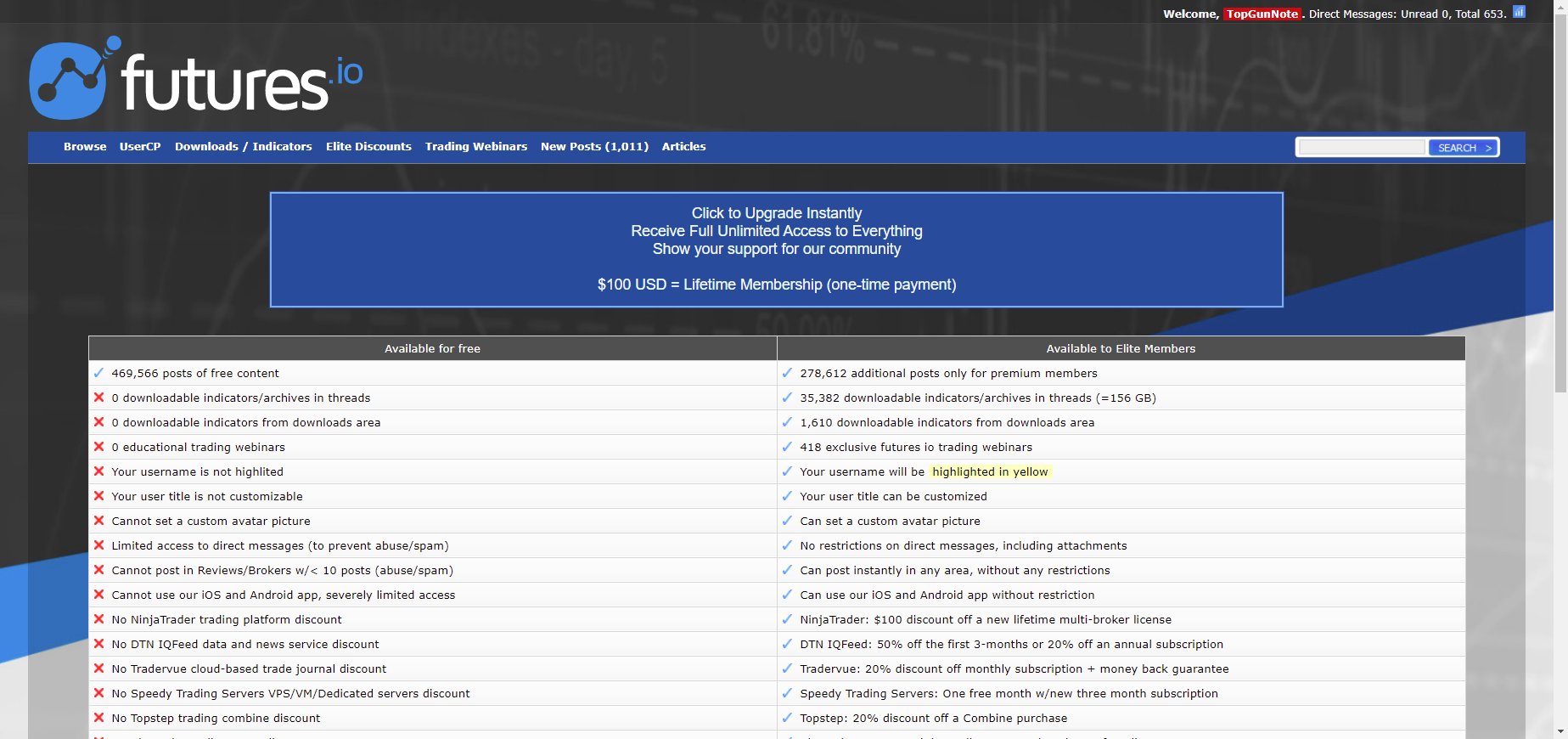This screenshot has height=739, width=1568.
Task: Click the check icon beside NinjaTrader: $100 discount
Action: coord(787,619)
